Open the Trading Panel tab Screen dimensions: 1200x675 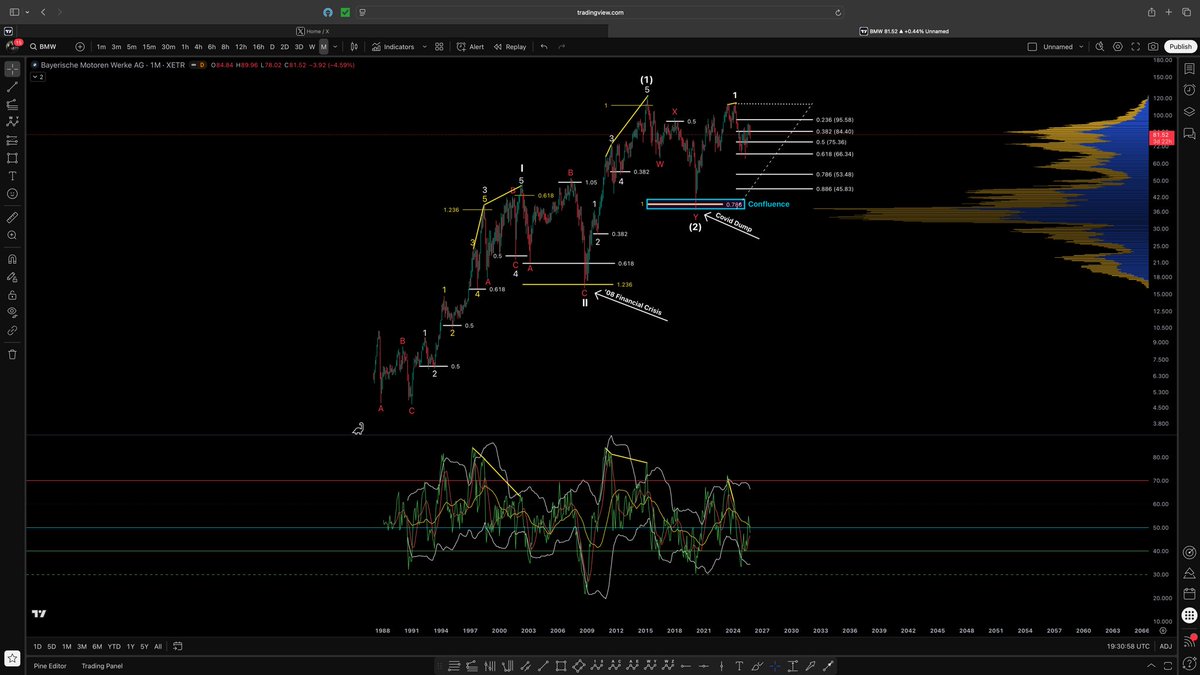coord(101,666)
